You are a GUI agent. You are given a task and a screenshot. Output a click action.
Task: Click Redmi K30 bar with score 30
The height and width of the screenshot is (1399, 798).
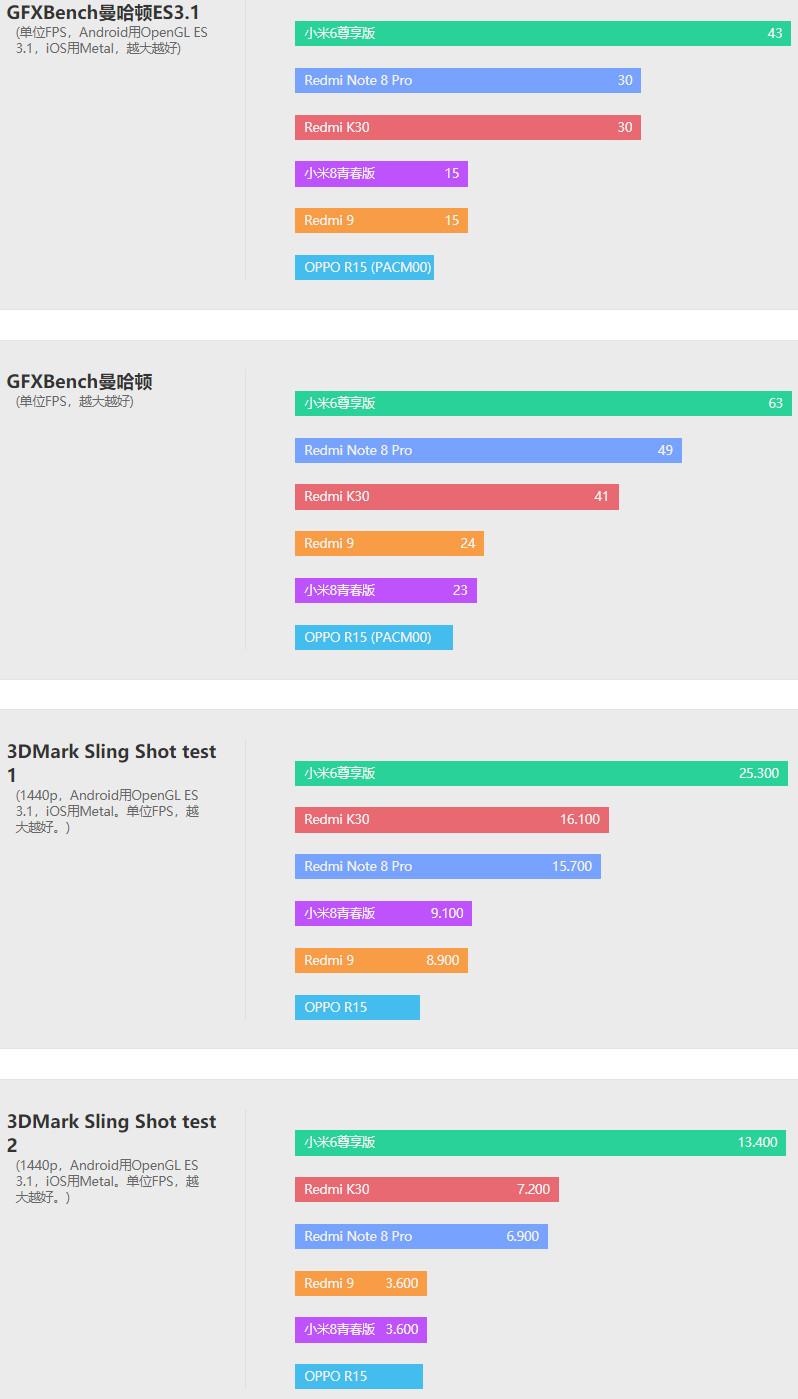468,127
